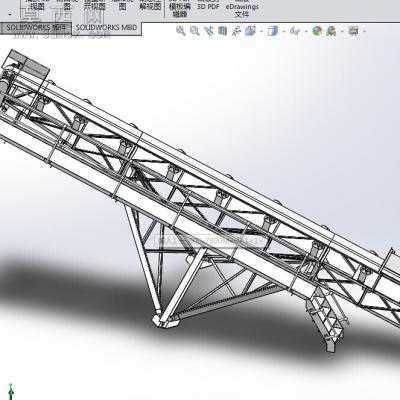
Task: Click the 解视图 ribbon button
Action: click(x=150, y=6)
